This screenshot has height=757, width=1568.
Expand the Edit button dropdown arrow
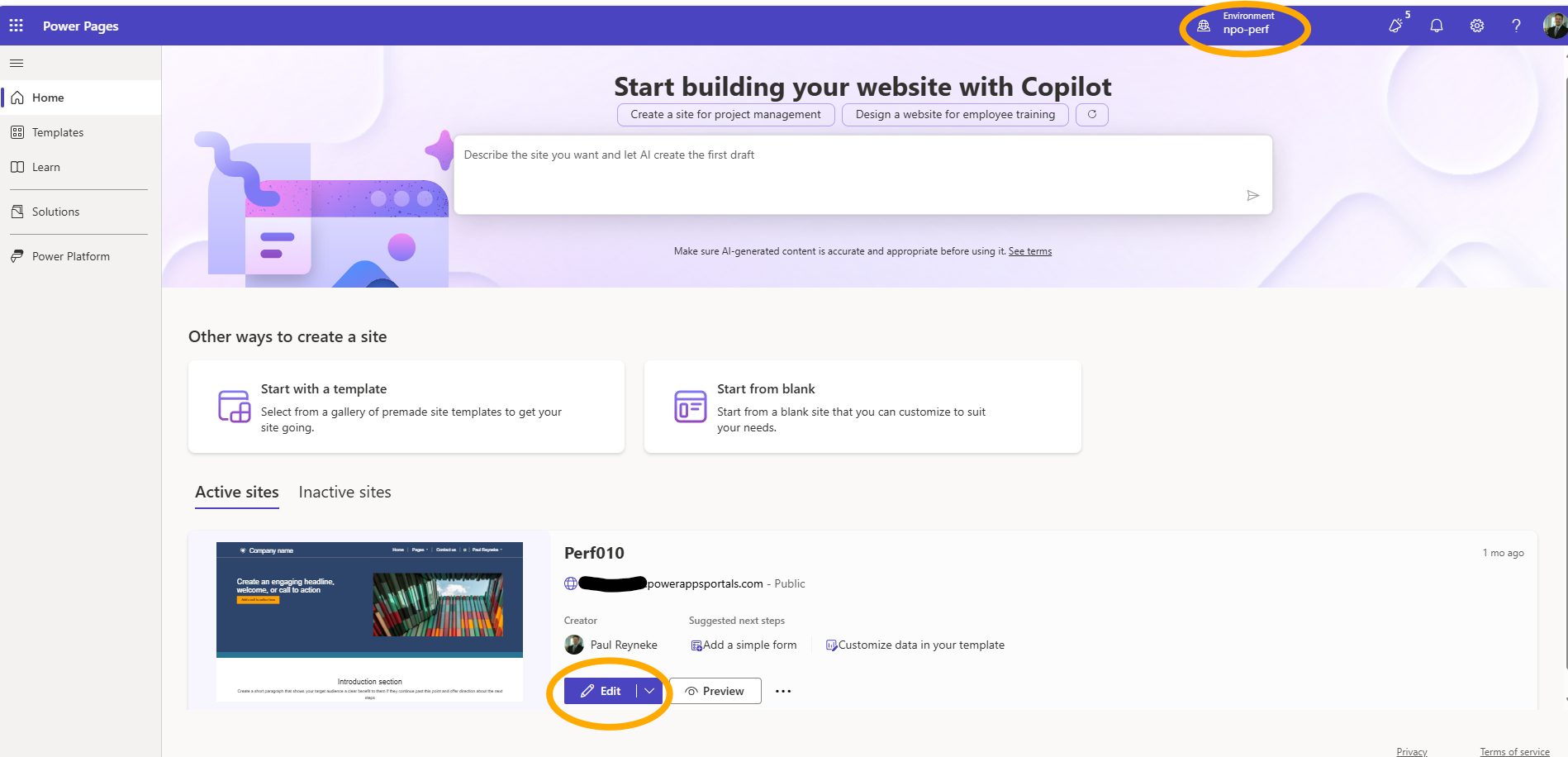(x=650, y=691)
